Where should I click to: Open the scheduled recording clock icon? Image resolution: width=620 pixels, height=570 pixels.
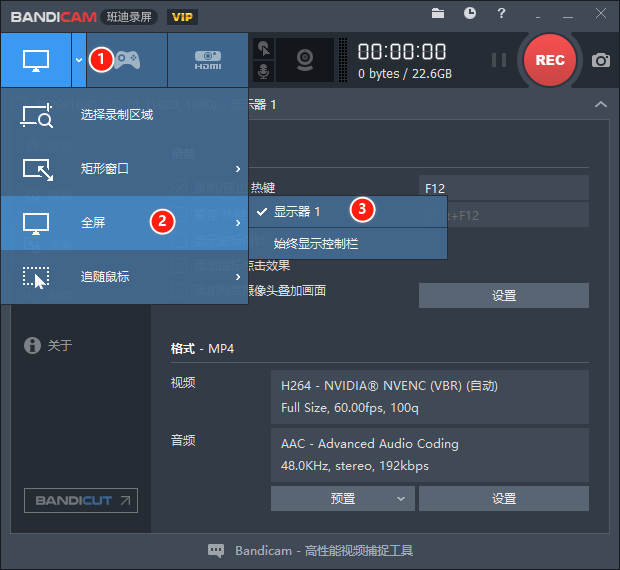click(x=470, y=13)
